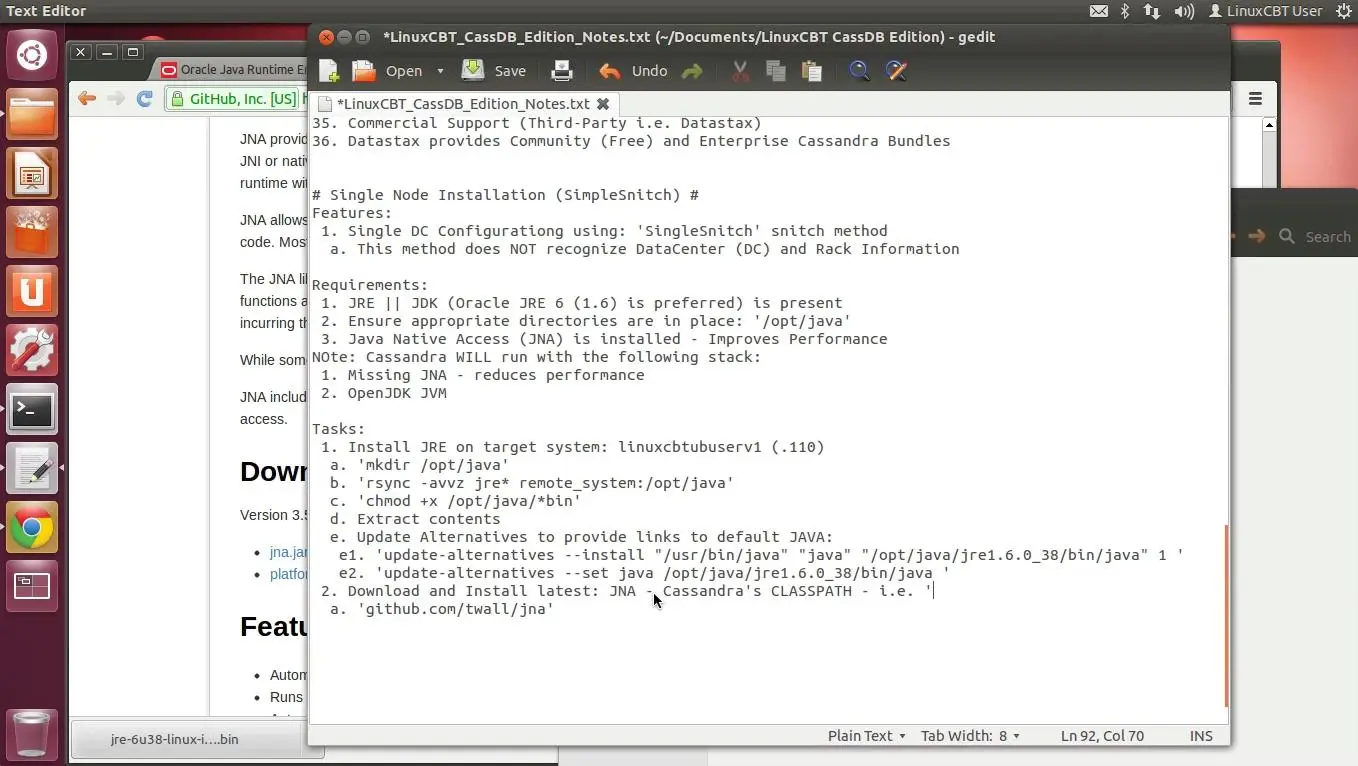The image size is (1358, 766).
Task: Open the Chrome hamburger menu
Action: (1255, 99)
